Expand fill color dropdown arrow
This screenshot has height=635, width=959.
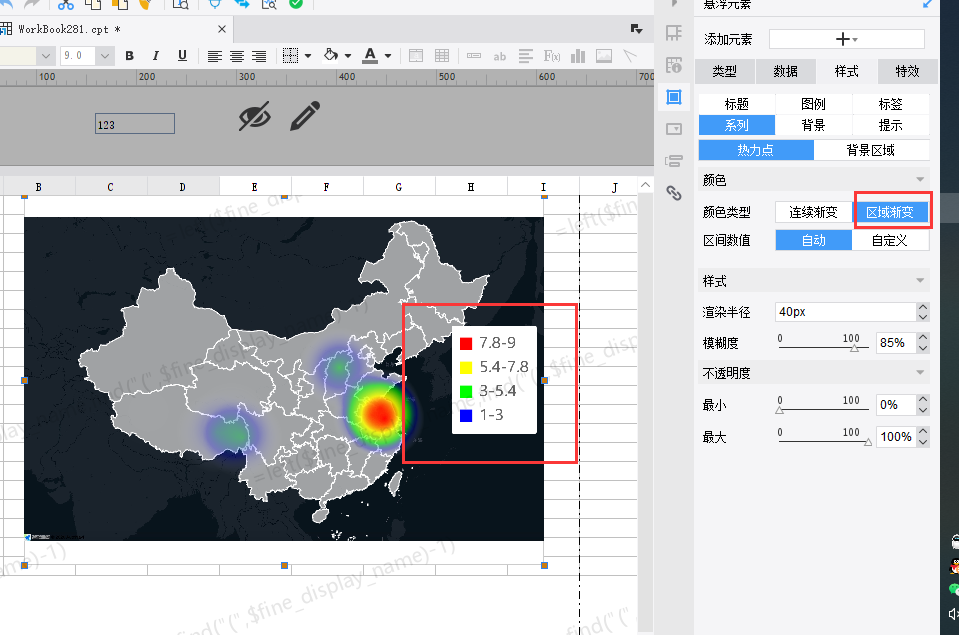click(348, 56)
